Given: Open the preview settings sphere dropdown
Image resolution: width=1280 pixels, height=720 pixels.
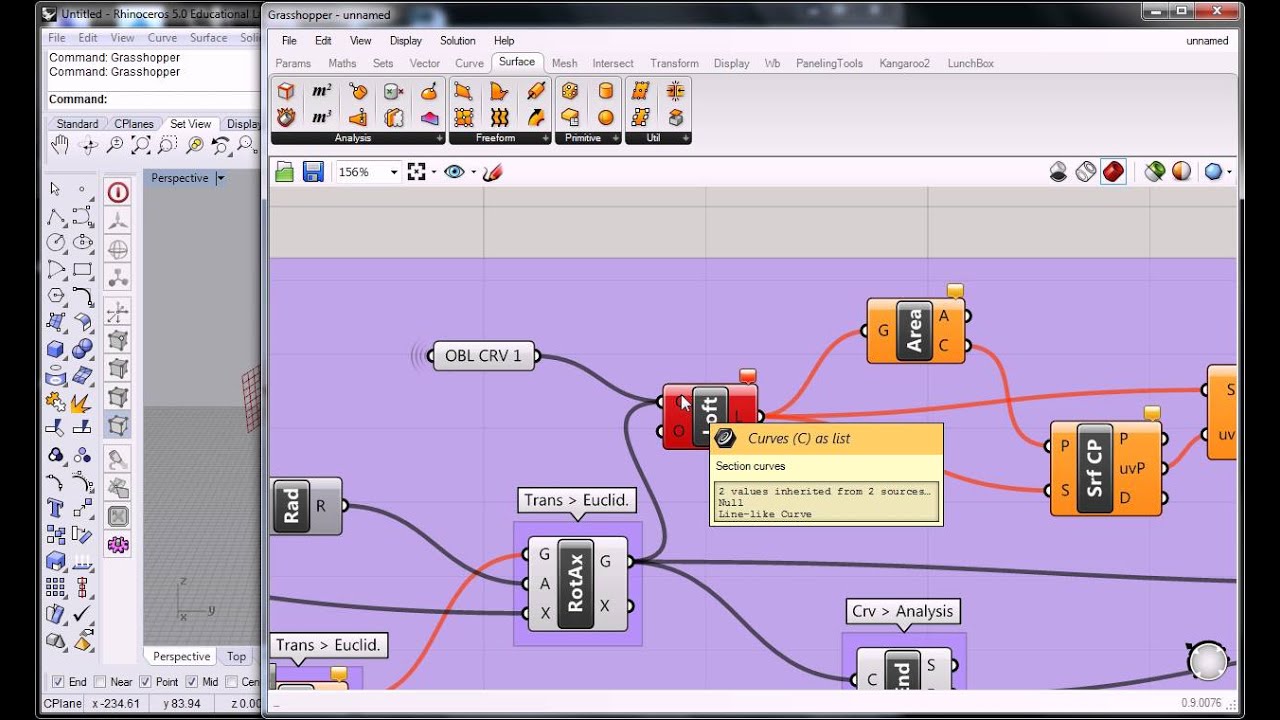Looking at the screenshot, I should pos(1229,172).
